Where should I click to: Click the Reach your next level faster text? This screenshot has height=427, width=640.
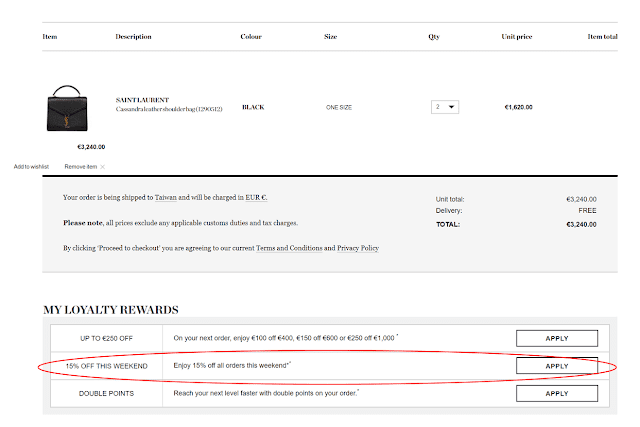266,393
